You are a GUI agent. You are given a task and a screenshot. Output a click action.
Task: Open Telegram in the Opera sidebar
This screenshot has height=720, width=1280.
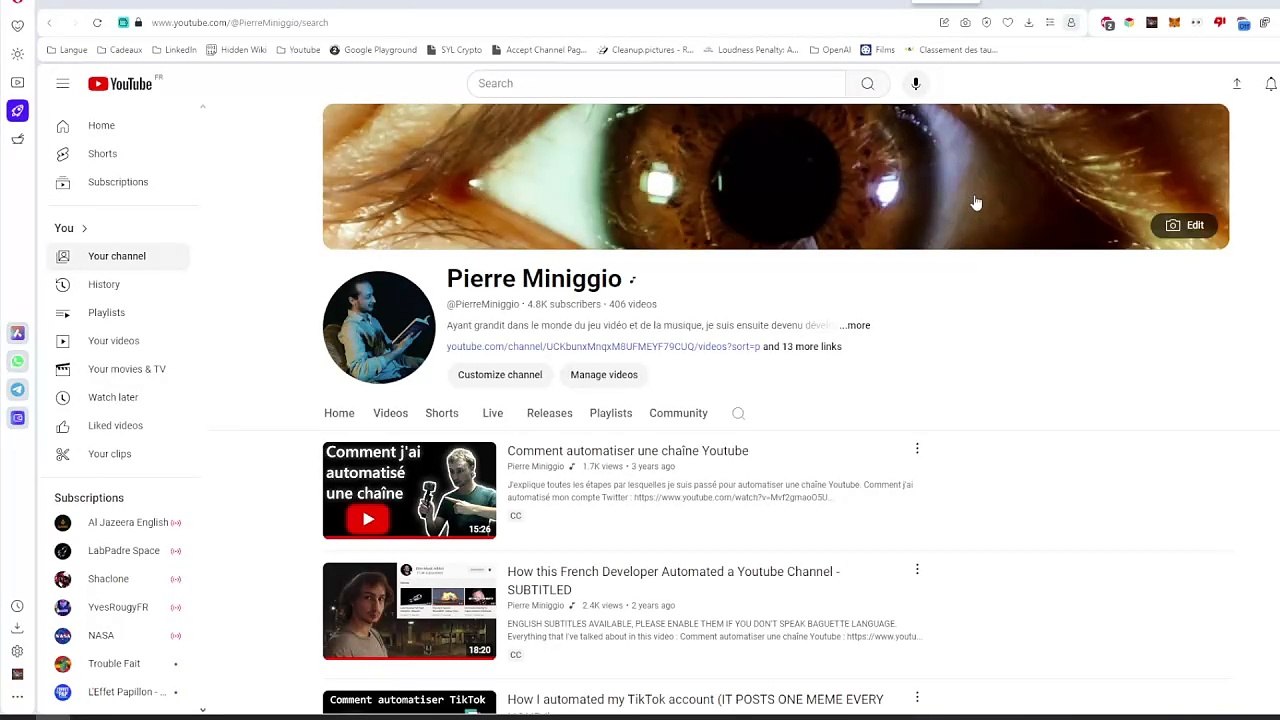pos(17,390)
